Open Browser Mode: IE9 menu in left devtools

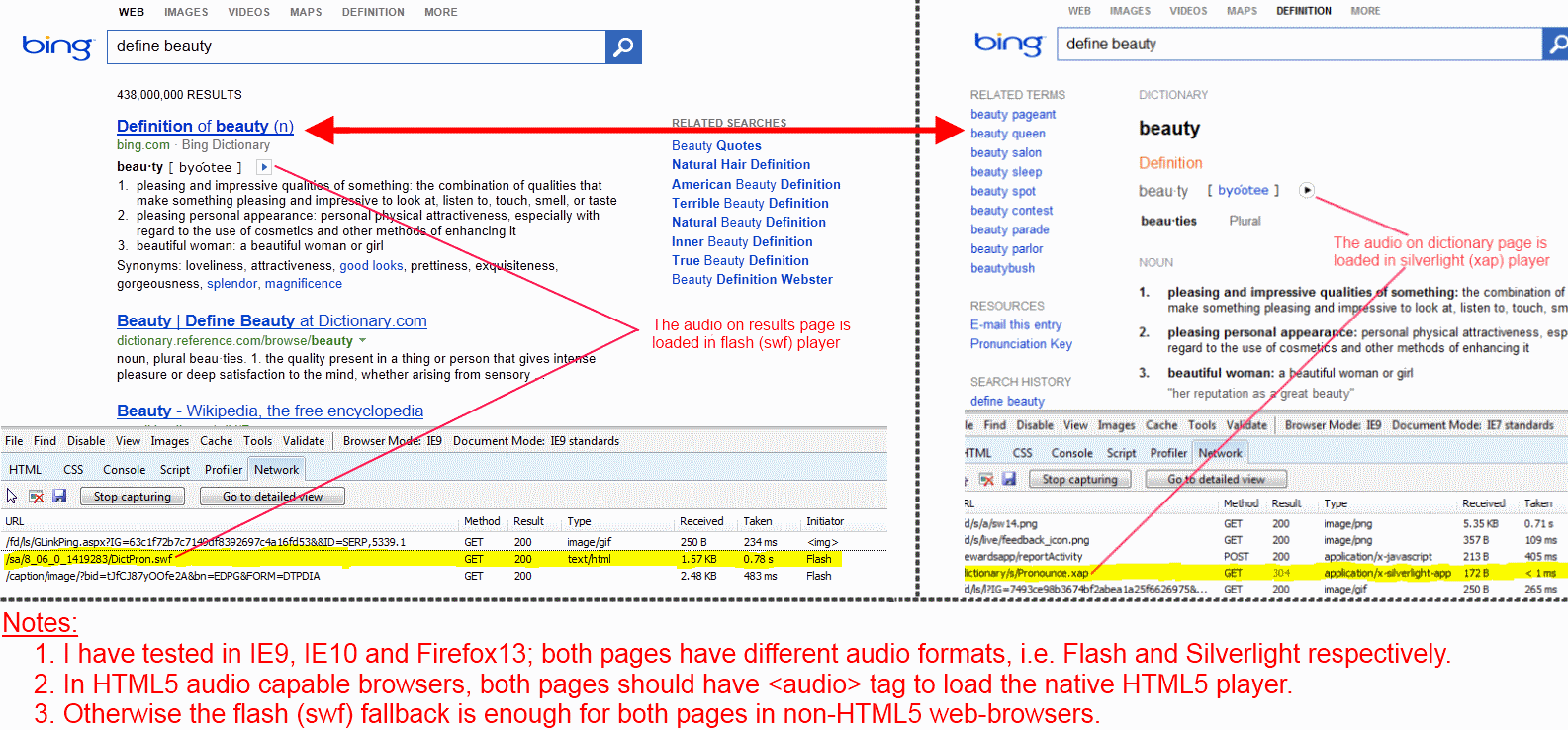[393, 441]
